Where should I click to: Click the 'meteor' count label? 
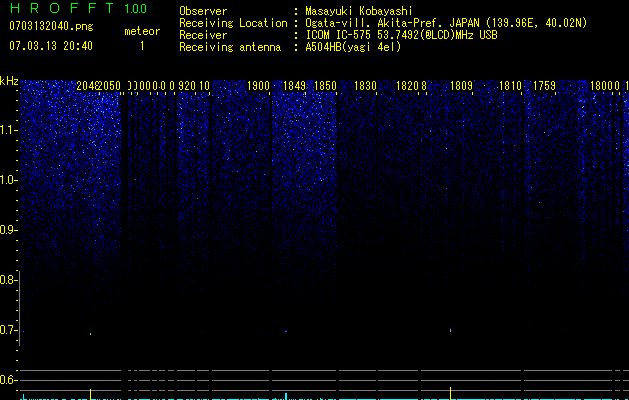click(142, 31)
